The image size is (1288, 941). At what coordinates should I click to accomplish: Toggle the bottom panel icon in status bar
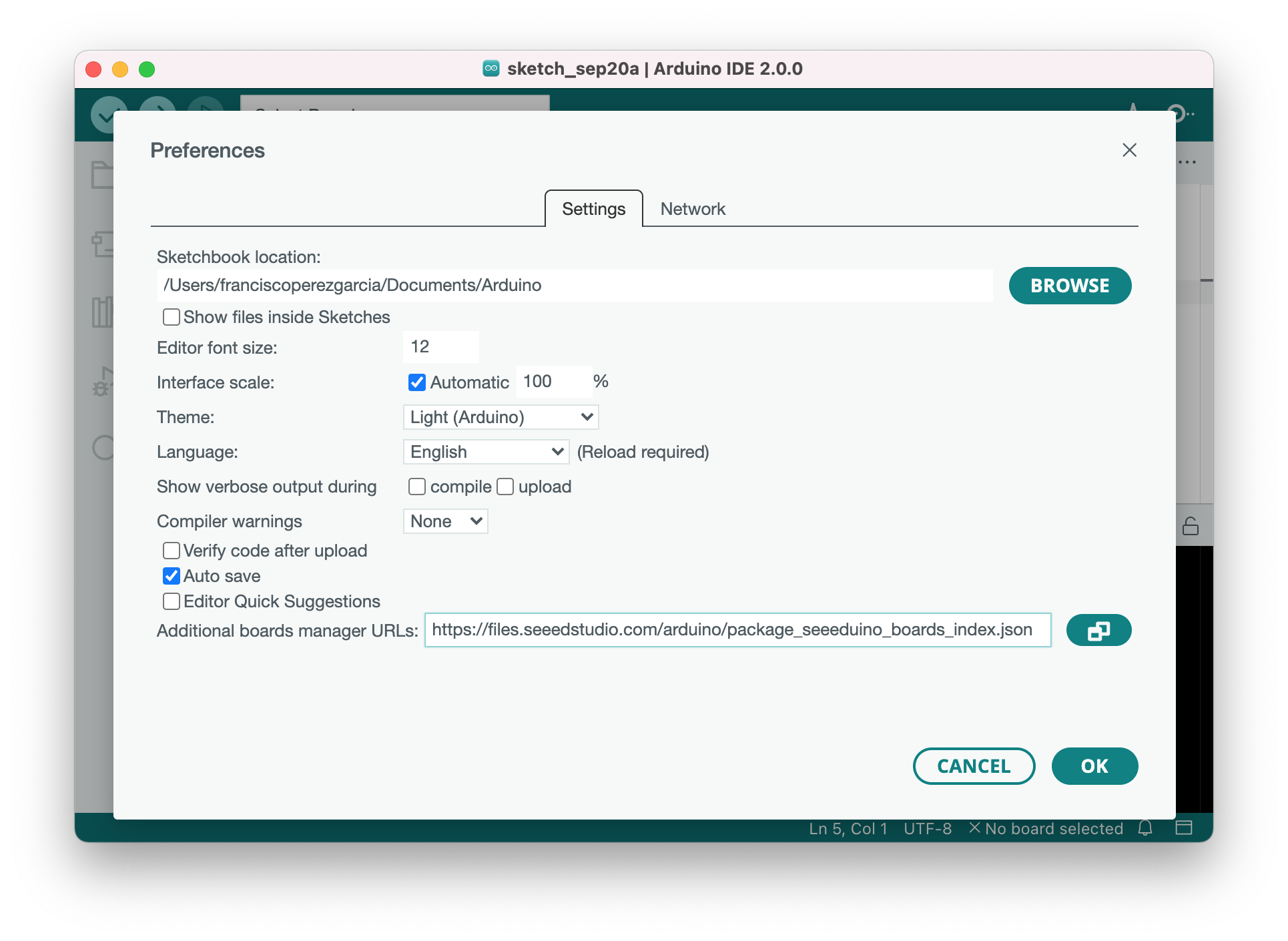[x=1184, y=828]
